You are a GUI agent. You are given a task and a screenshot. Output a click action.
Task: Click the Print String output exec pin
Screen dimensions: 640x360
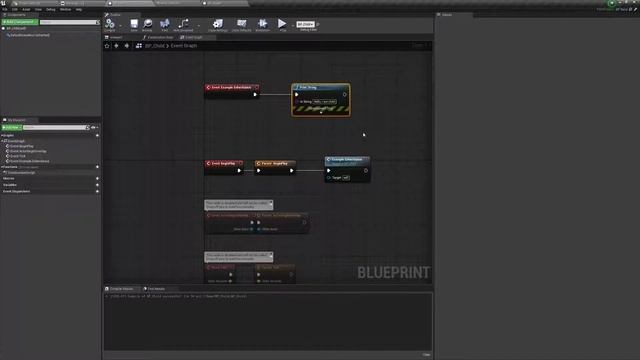coord(345,95)
